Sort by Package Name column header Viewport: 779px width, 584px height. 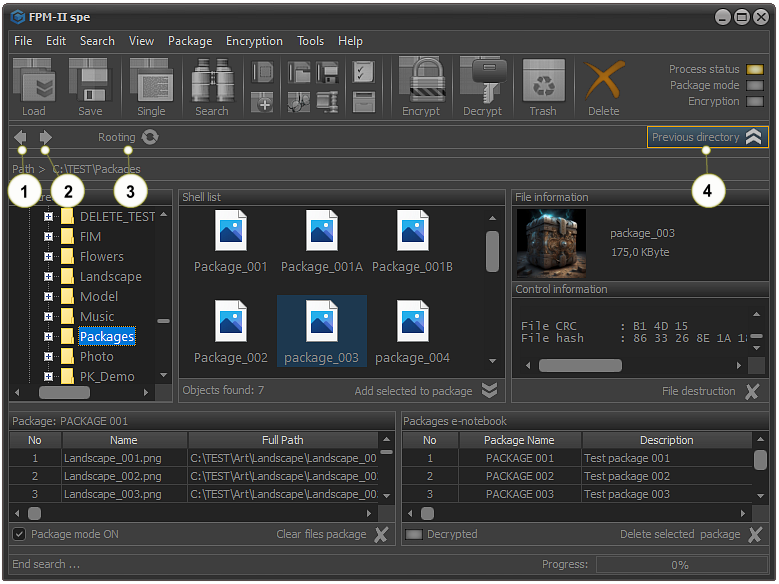[520, 440]
